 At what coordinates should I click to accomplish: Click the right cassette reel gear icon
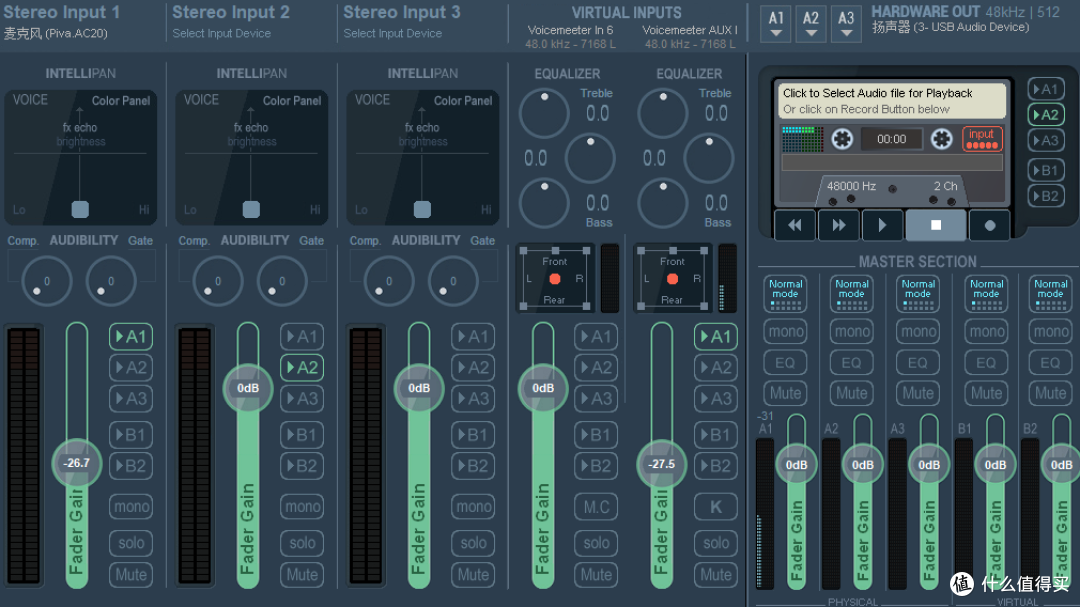coord(942,139)
